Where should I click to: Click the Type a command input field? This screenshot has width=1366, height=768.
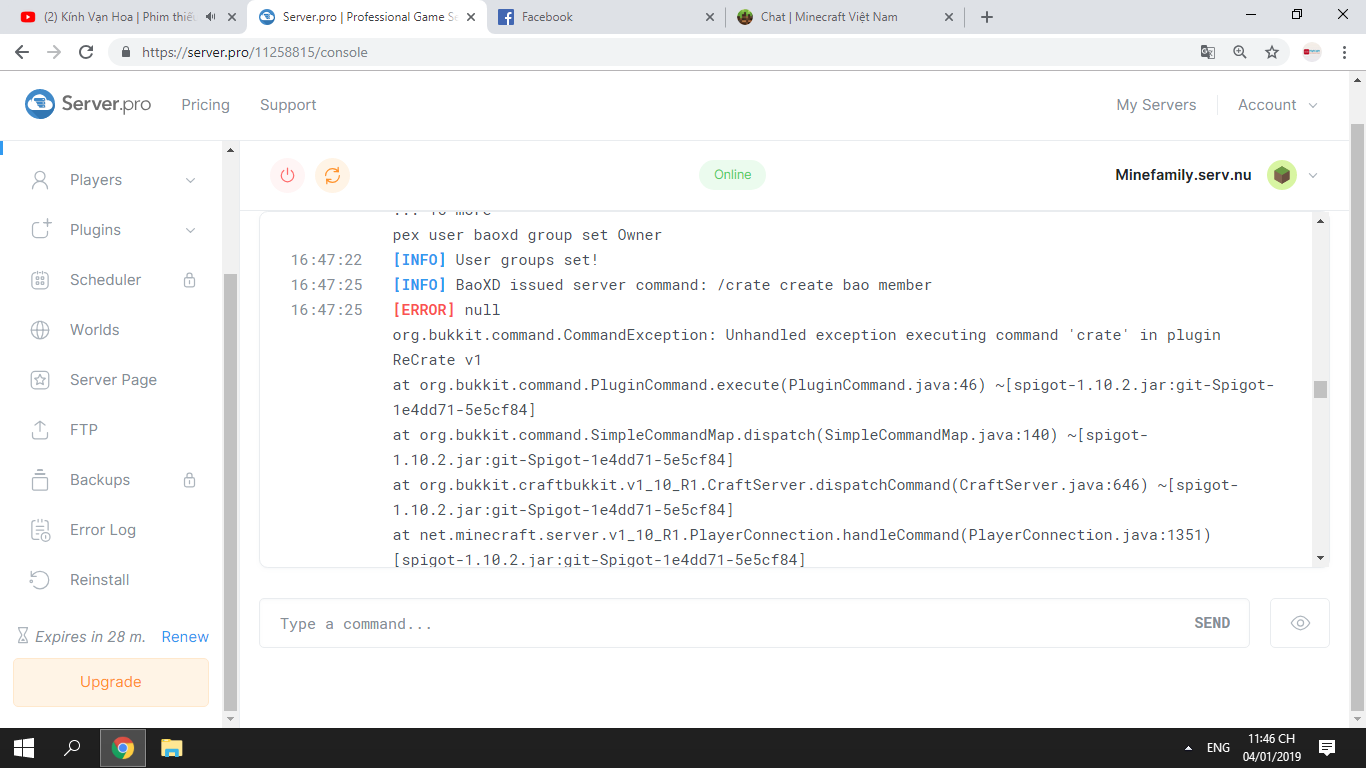pyautogui.click(x=720, y=623)
